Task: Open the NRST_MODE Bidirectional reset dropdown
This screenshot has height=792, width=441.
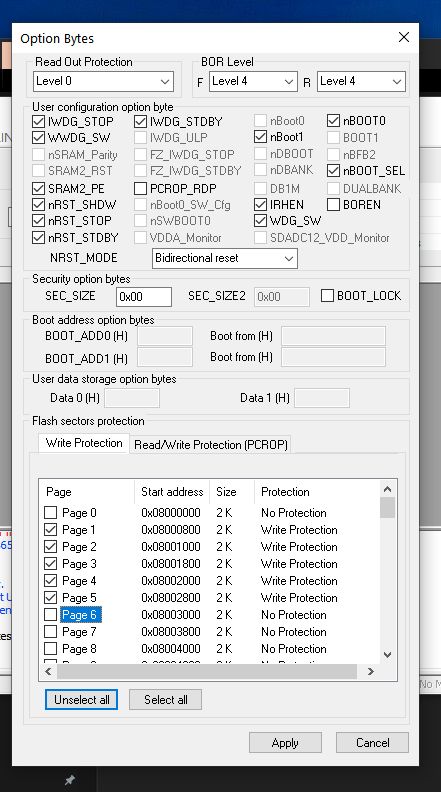Action: coord(225,258)
